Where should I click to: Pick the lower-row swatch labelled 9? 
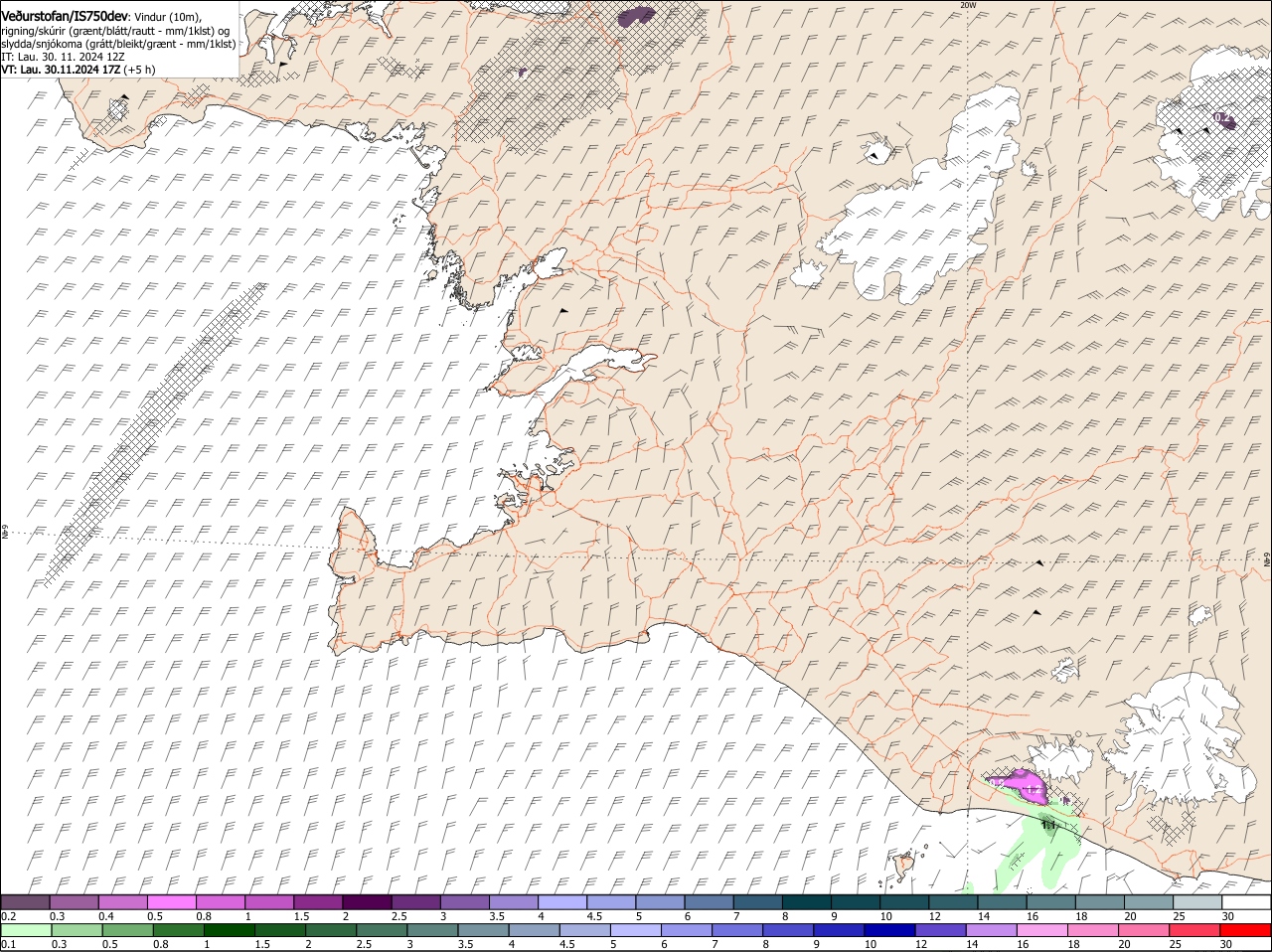point(839,931)
